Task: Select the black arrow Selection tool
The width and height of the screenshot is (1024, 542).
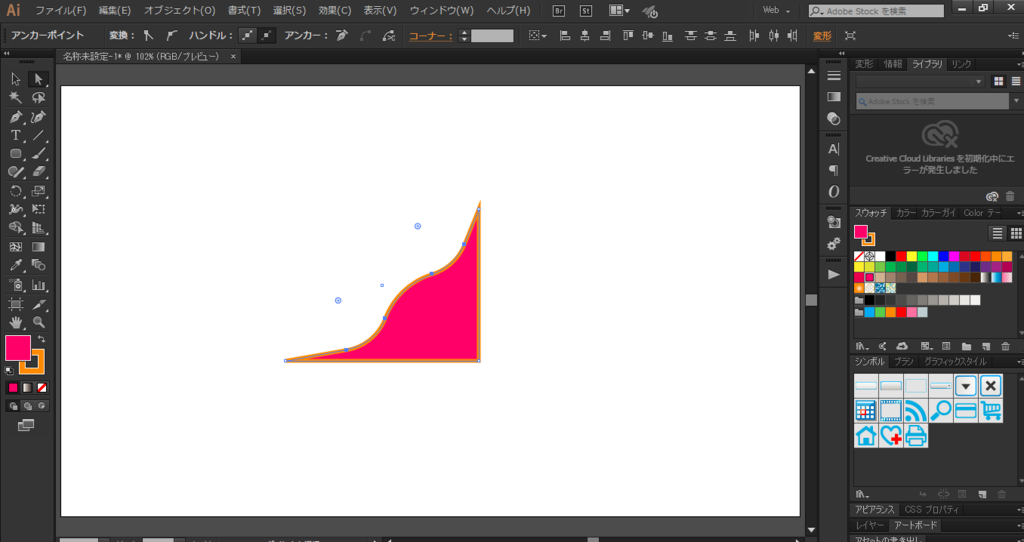Action: point(16,79)
